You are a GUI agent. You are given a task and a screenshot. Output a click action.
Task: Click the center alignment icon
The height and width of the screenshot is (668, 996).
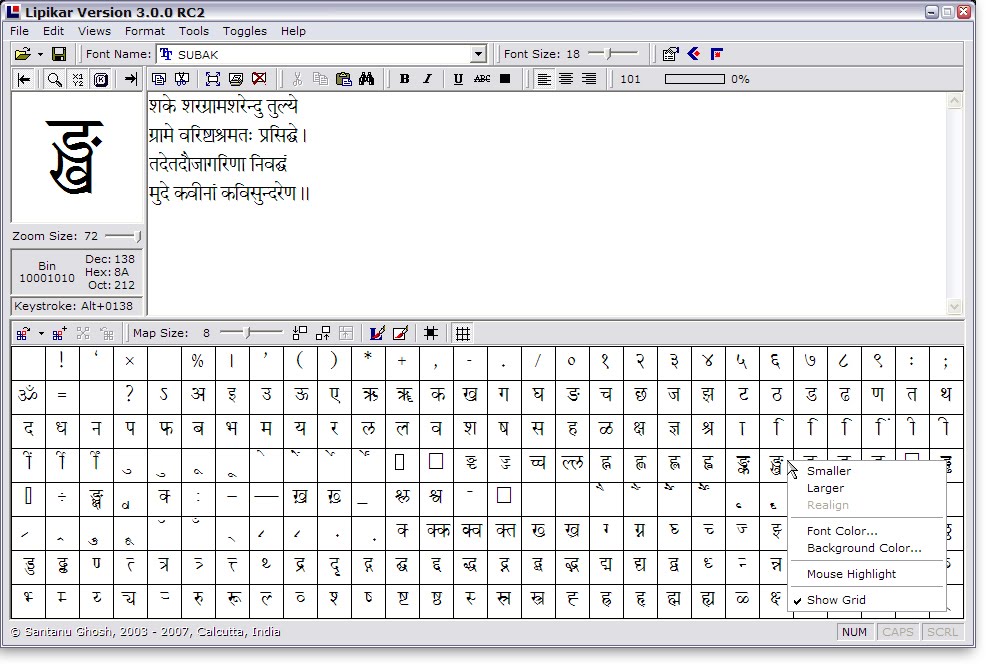pos(566,79)
